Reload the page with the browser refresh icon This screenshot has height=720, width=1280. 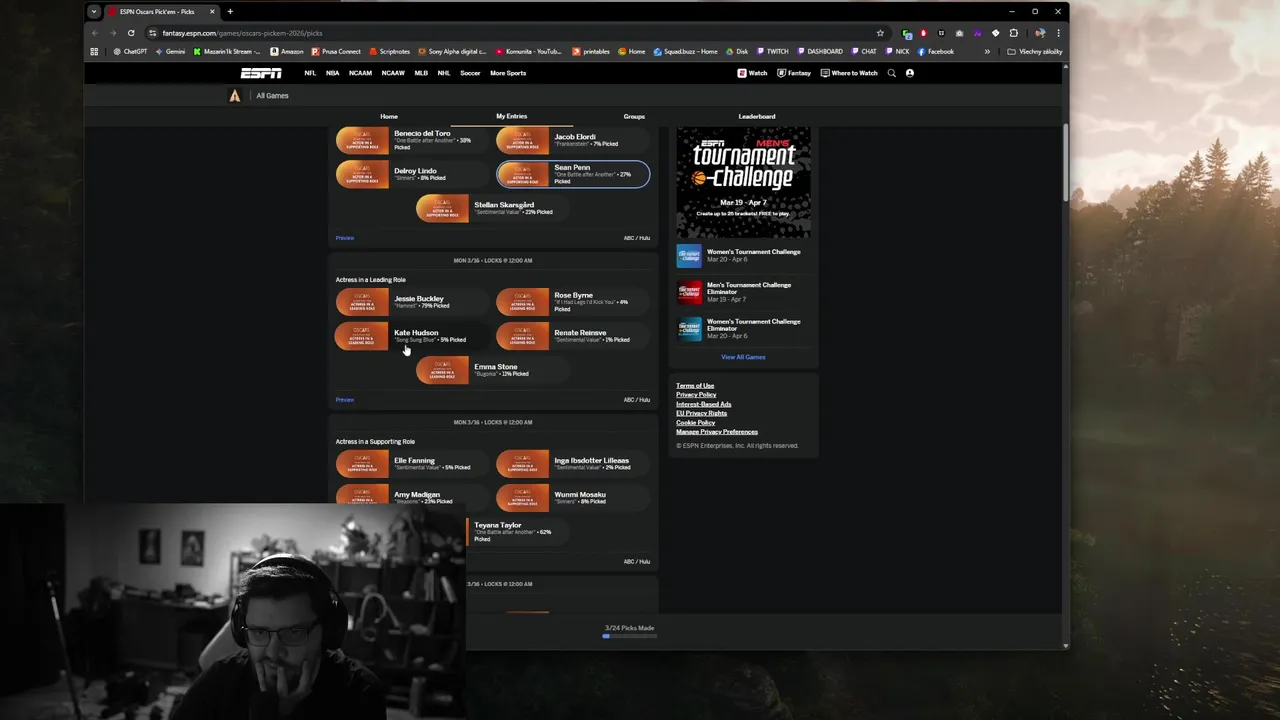131,33
